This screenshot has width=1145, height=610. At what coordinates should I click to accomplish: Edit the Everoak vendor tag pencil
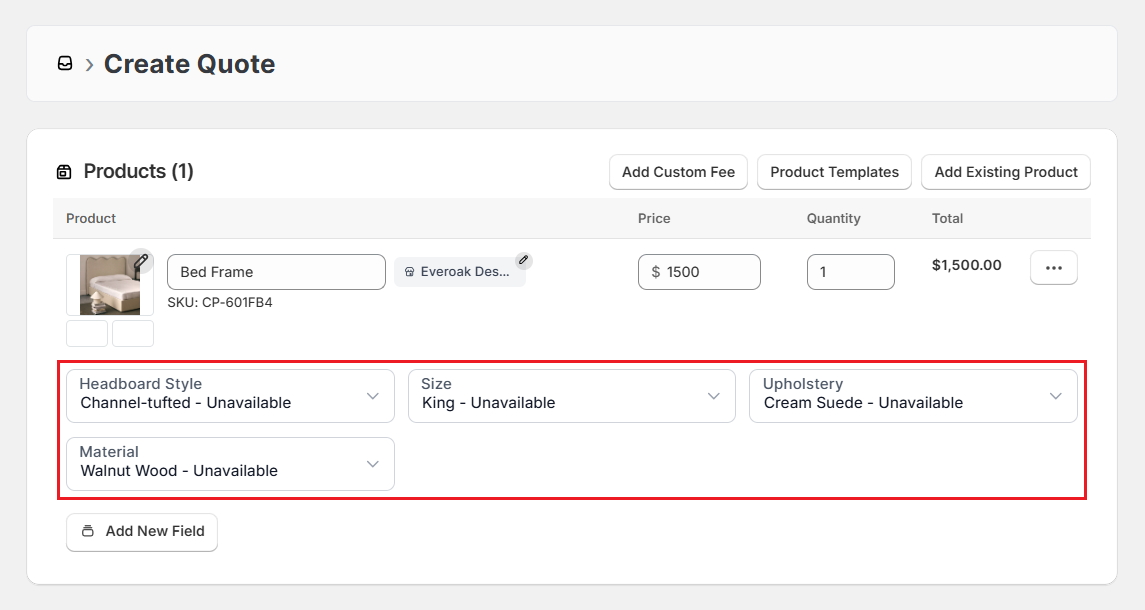[x=524, y=260]
